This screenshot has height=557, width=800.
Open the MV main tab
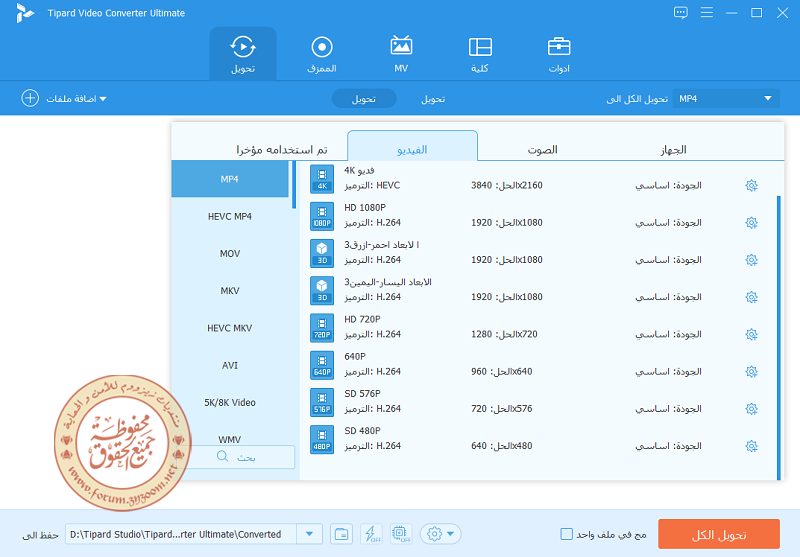click(401, 54)
